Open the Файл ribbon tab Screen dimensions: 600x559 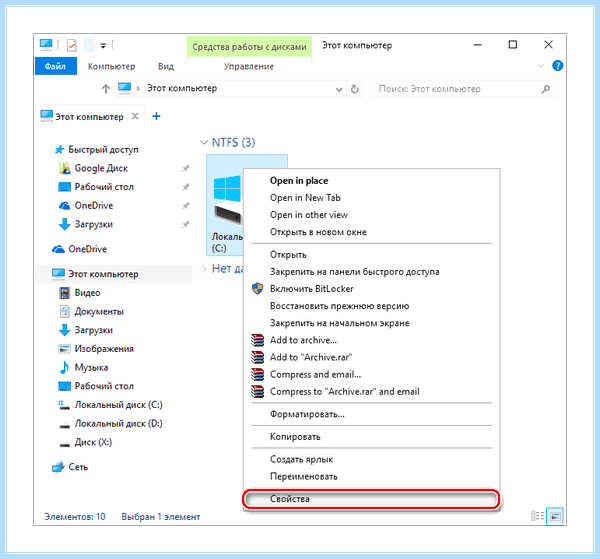[55, 66]
